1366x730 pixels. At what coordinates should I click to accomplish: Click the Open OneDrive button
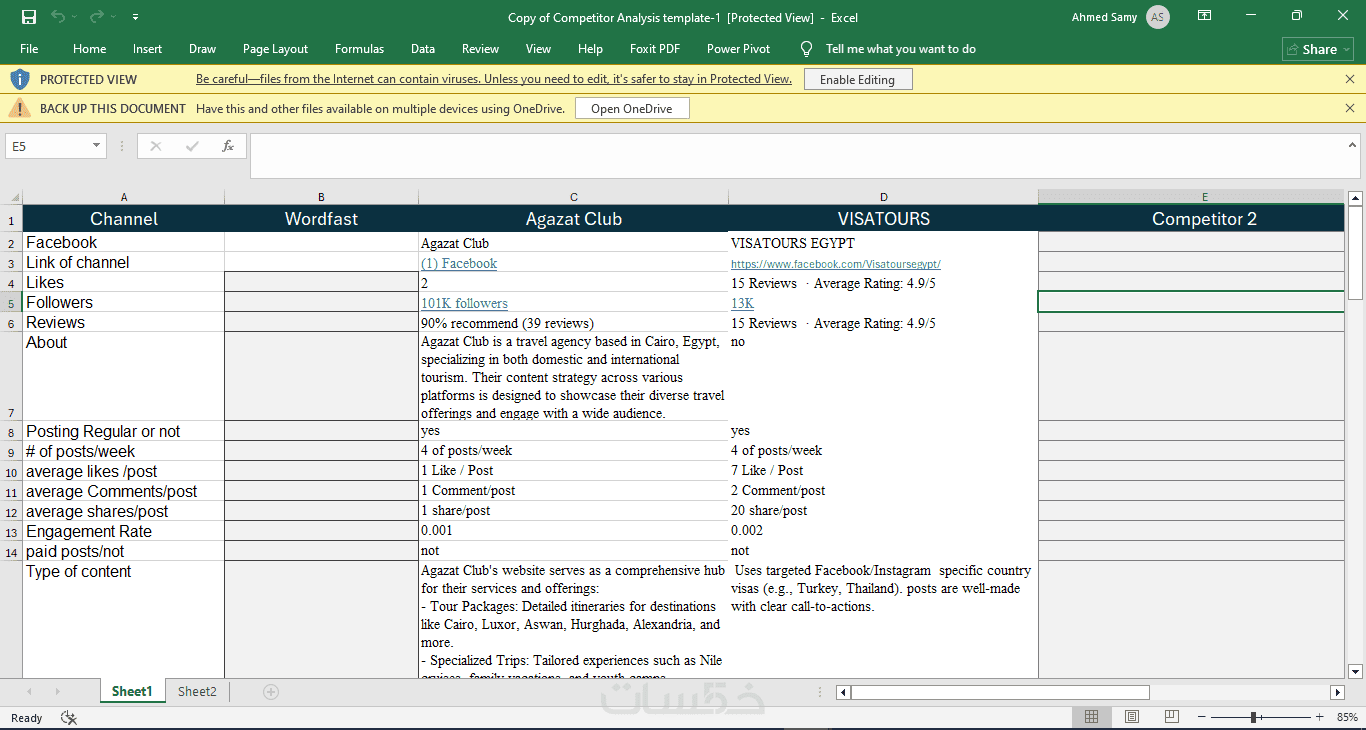tap(631, 109)
